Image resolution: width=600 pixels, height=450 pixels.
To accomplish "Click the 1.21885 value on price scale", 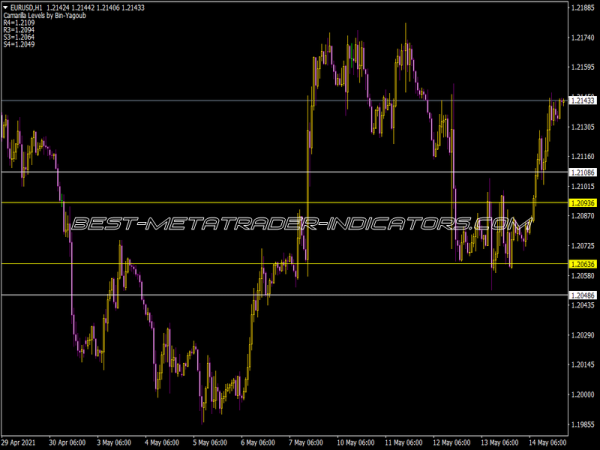I will tap(582, 8).
